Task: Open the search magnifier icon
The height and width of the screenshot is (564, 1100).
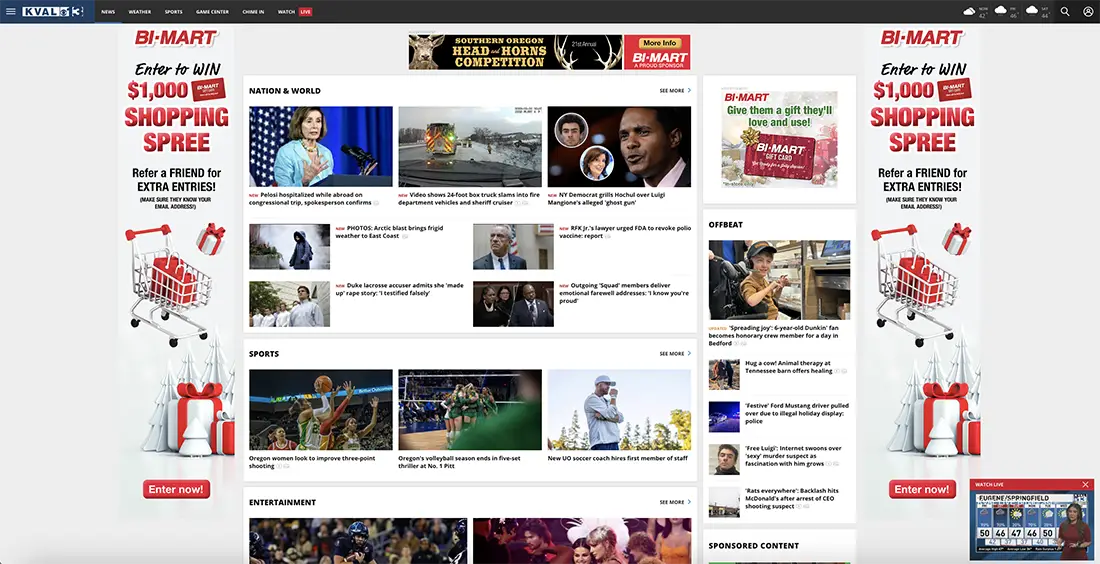Action: (1065, 11)
